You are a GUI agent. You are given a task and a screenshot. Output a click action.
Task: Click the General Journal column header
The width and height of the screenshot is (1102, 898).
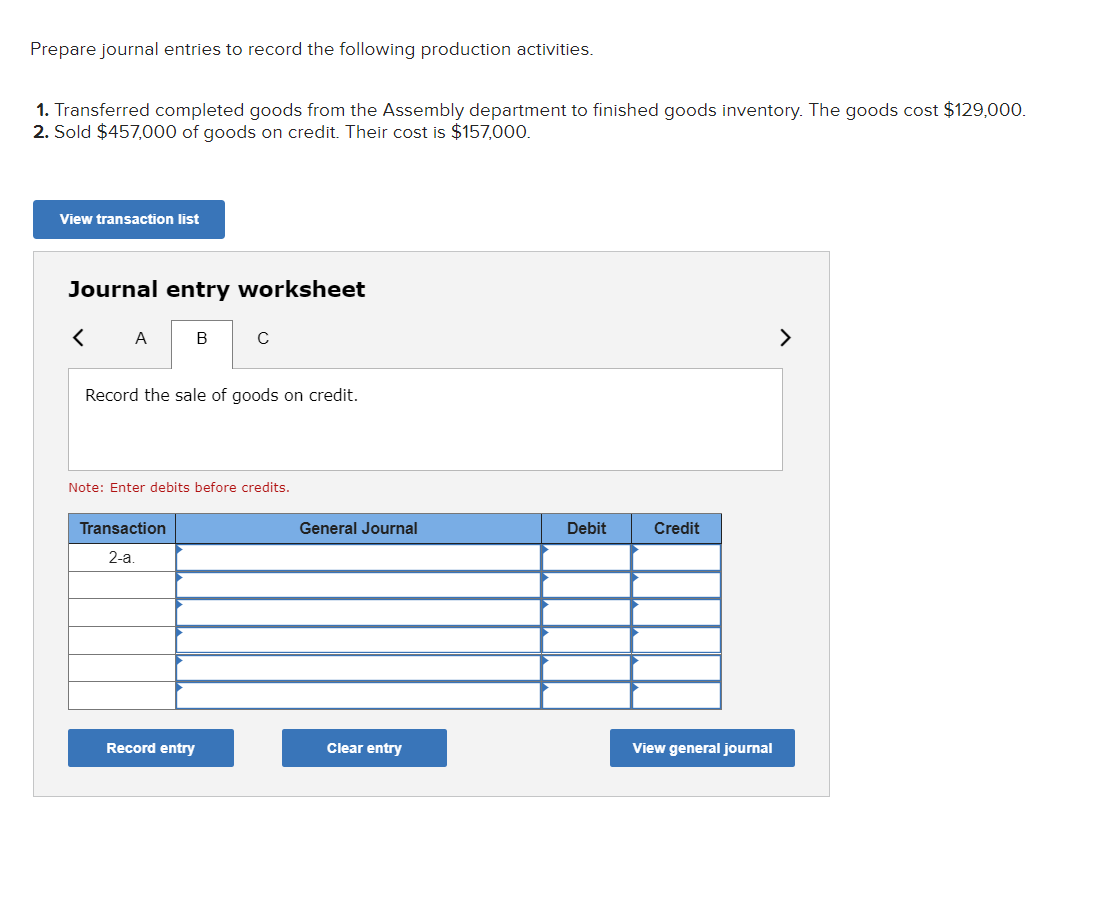[358, 528]
